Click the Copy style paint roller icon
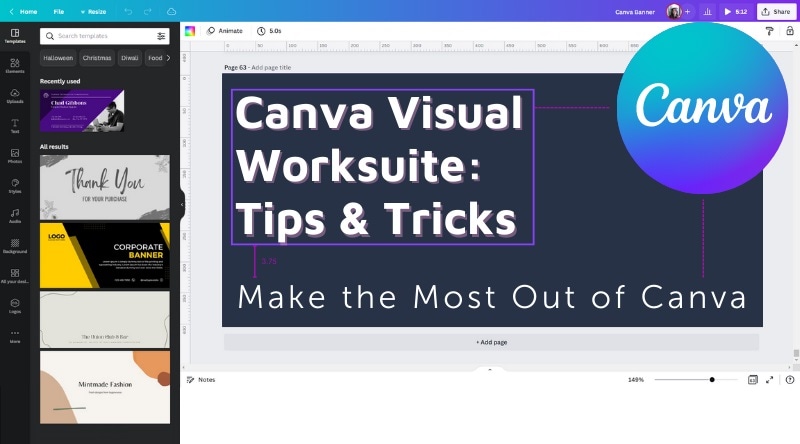This screenshot has width=800, height=444. click(769, 31)
